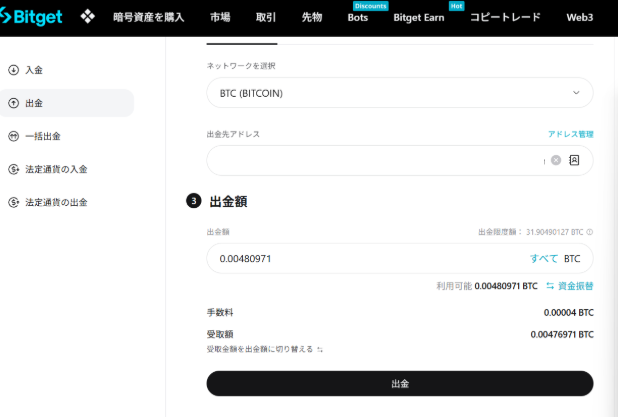Viewport: 618px width, 417px height.
Task: Select 出金 in sidebar
Action: point(67,103)
